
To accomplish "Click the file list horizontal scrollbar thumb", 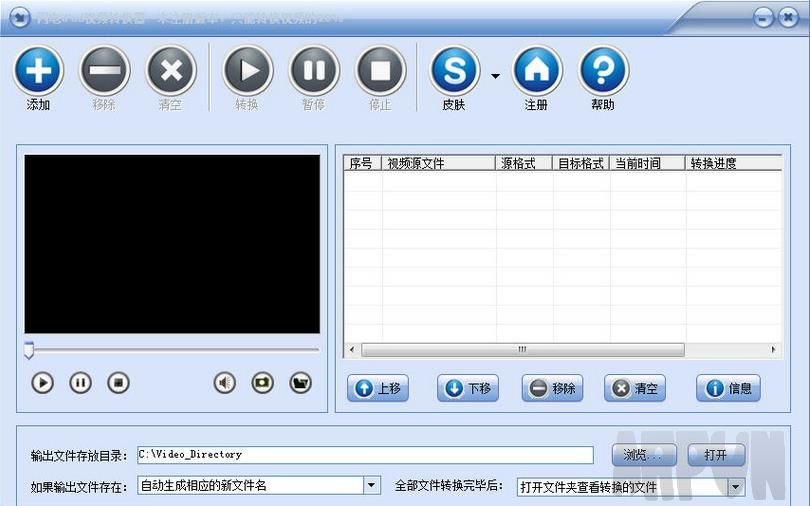I will (523, 350).
